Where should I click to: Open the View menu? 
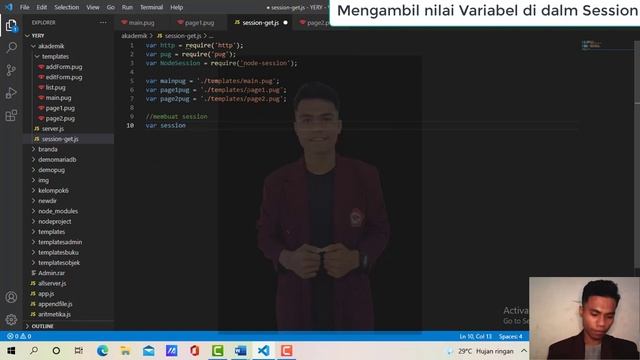[x=93, y=7]
